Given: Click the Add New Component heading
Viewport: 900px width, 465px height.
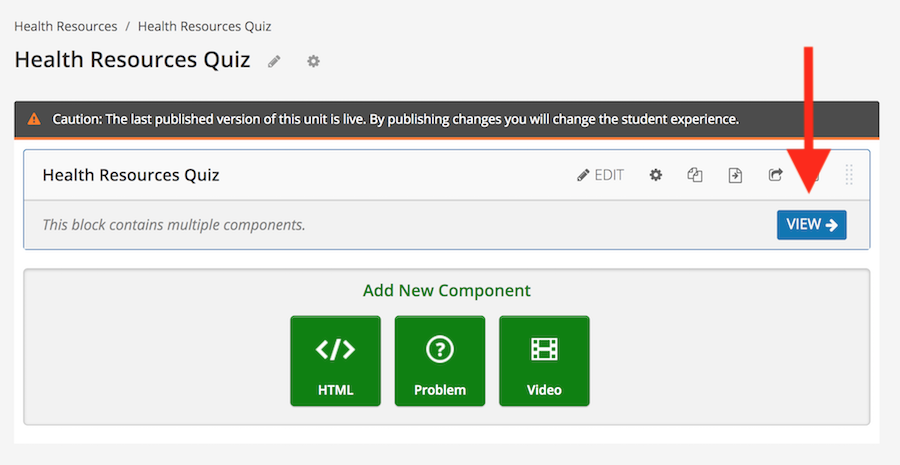Looking at the screenshot, I should tap(447, 290).
